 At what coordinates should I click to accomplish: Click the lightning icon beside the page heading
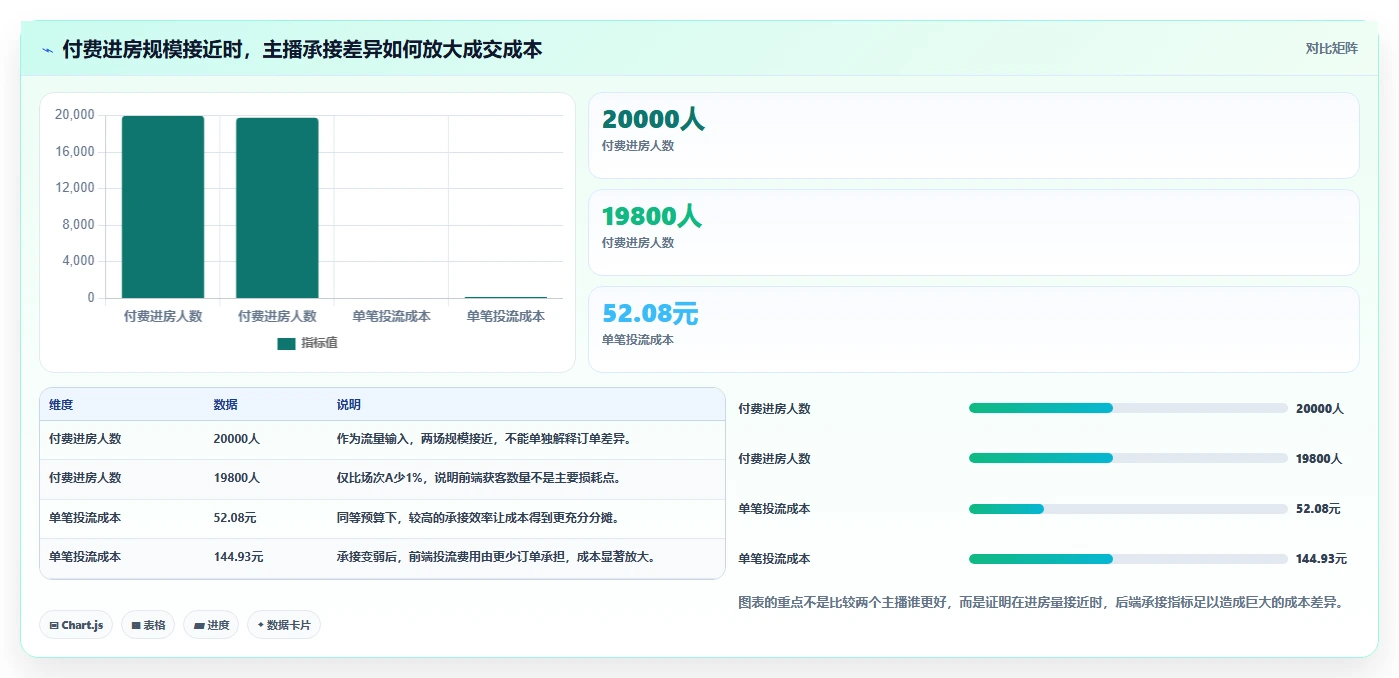47,50
